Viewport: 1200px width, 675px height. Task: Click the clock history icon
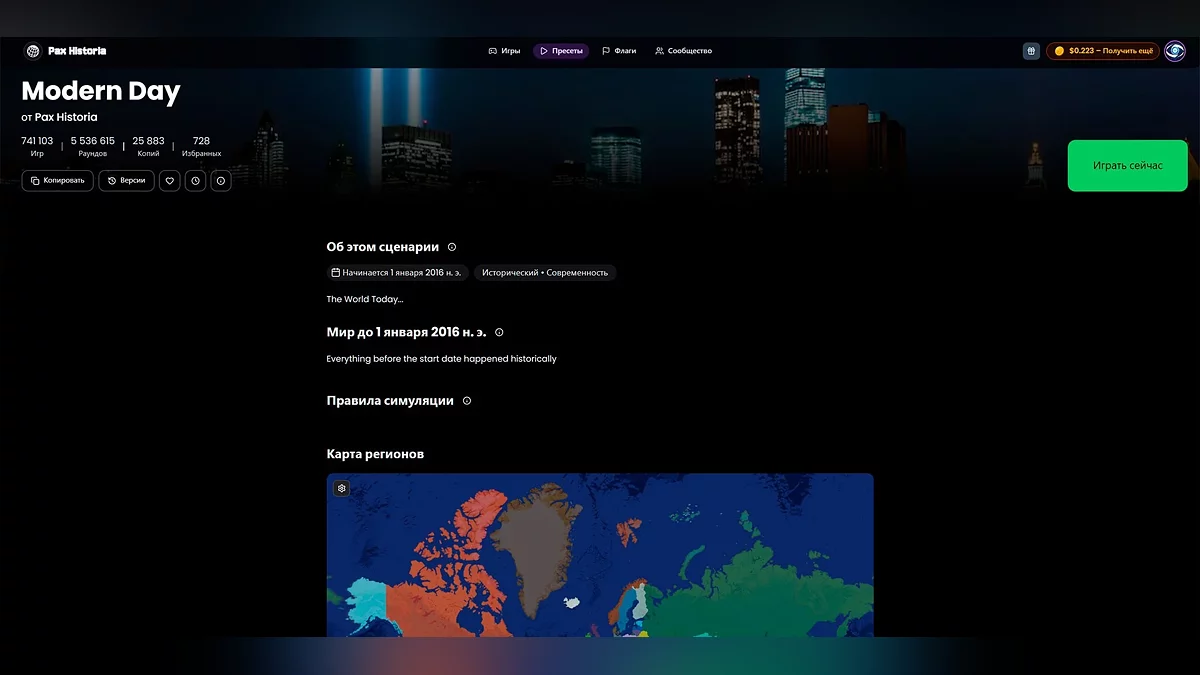195,181
